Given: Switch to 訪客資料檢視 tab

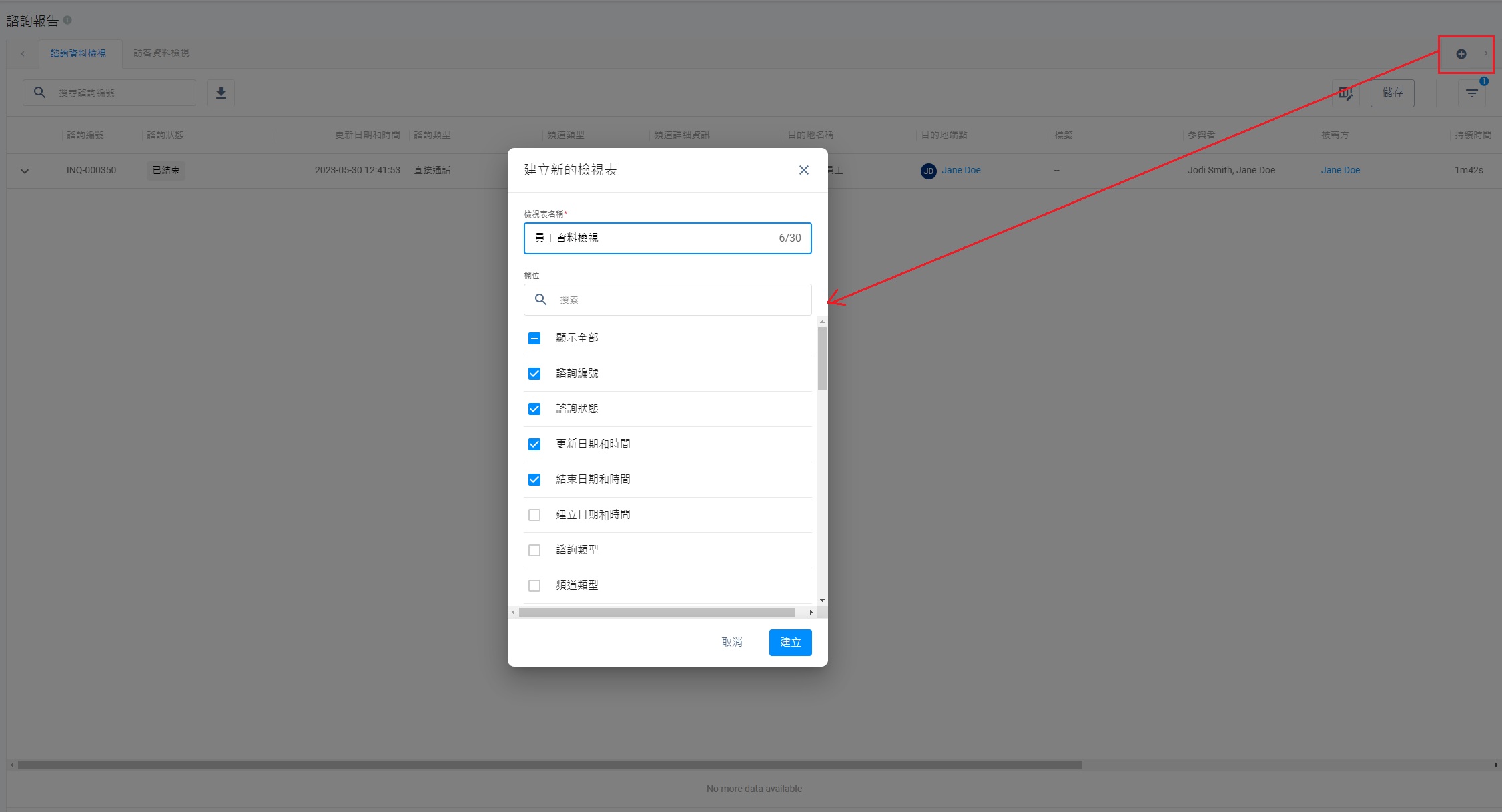Looking at the screenshot, I should coord(161,53).
